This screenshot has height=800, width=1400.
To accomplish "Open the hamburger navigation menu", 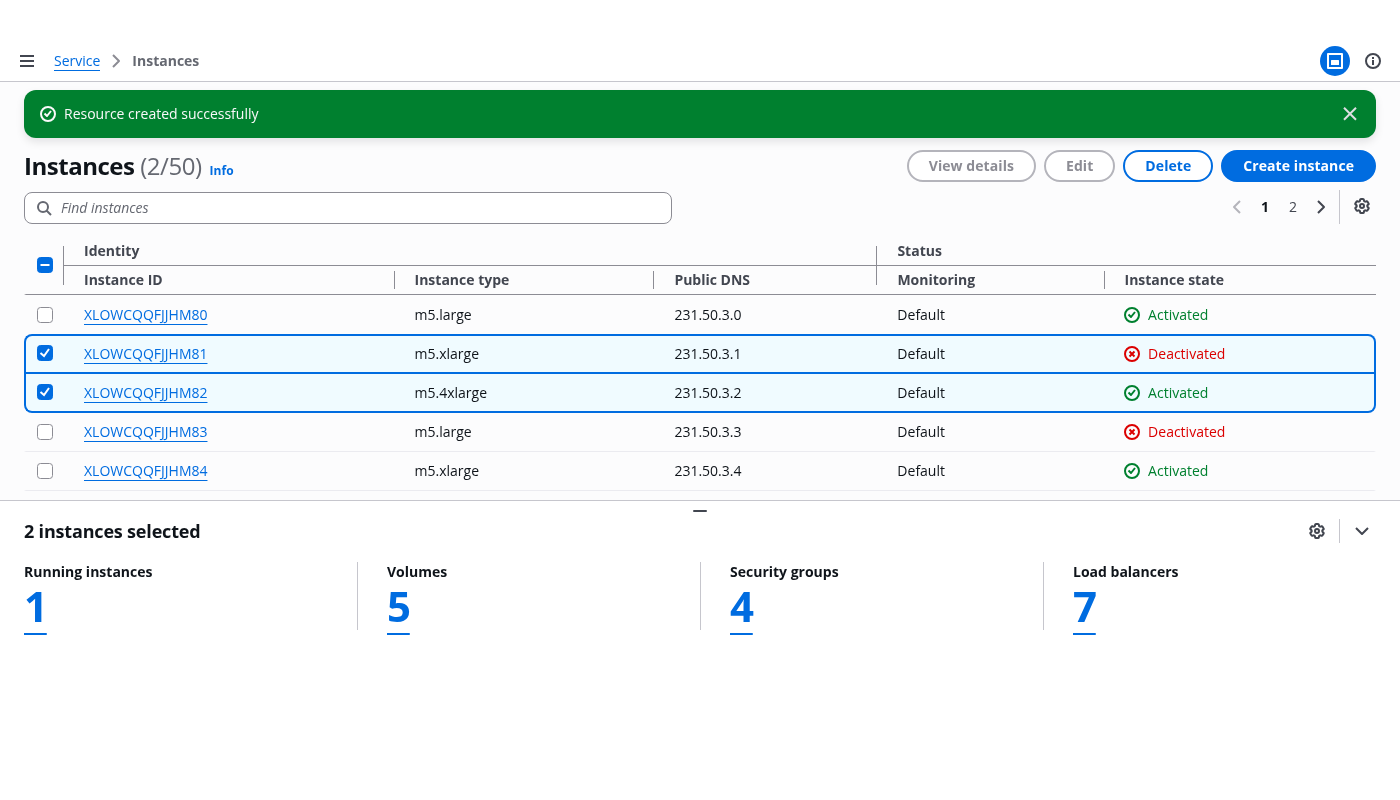I will pos(27,61).
